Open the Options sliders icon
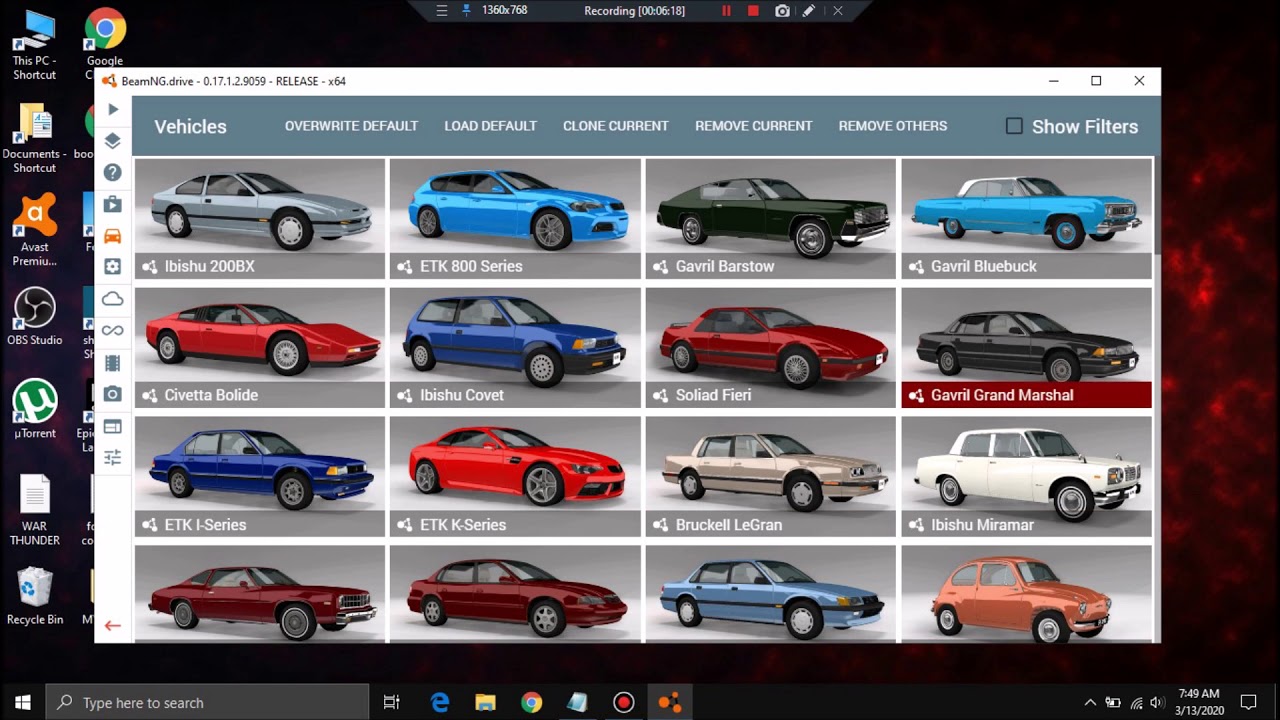This screenshot has width=1280, height=720. [113, 458]
